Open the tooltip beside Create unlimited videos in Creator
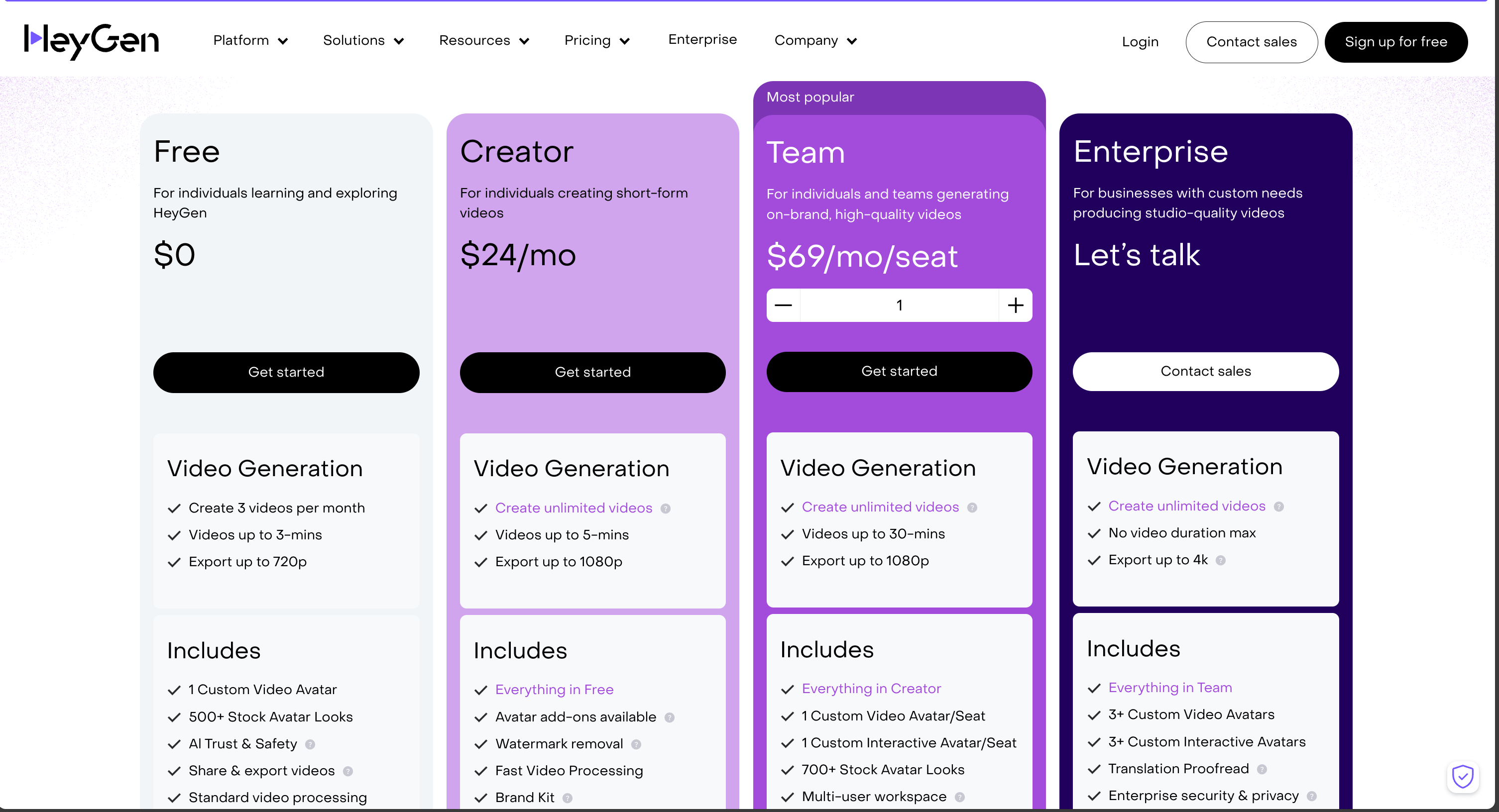This screenshot has height=812, width=1499. click(665, 508)
